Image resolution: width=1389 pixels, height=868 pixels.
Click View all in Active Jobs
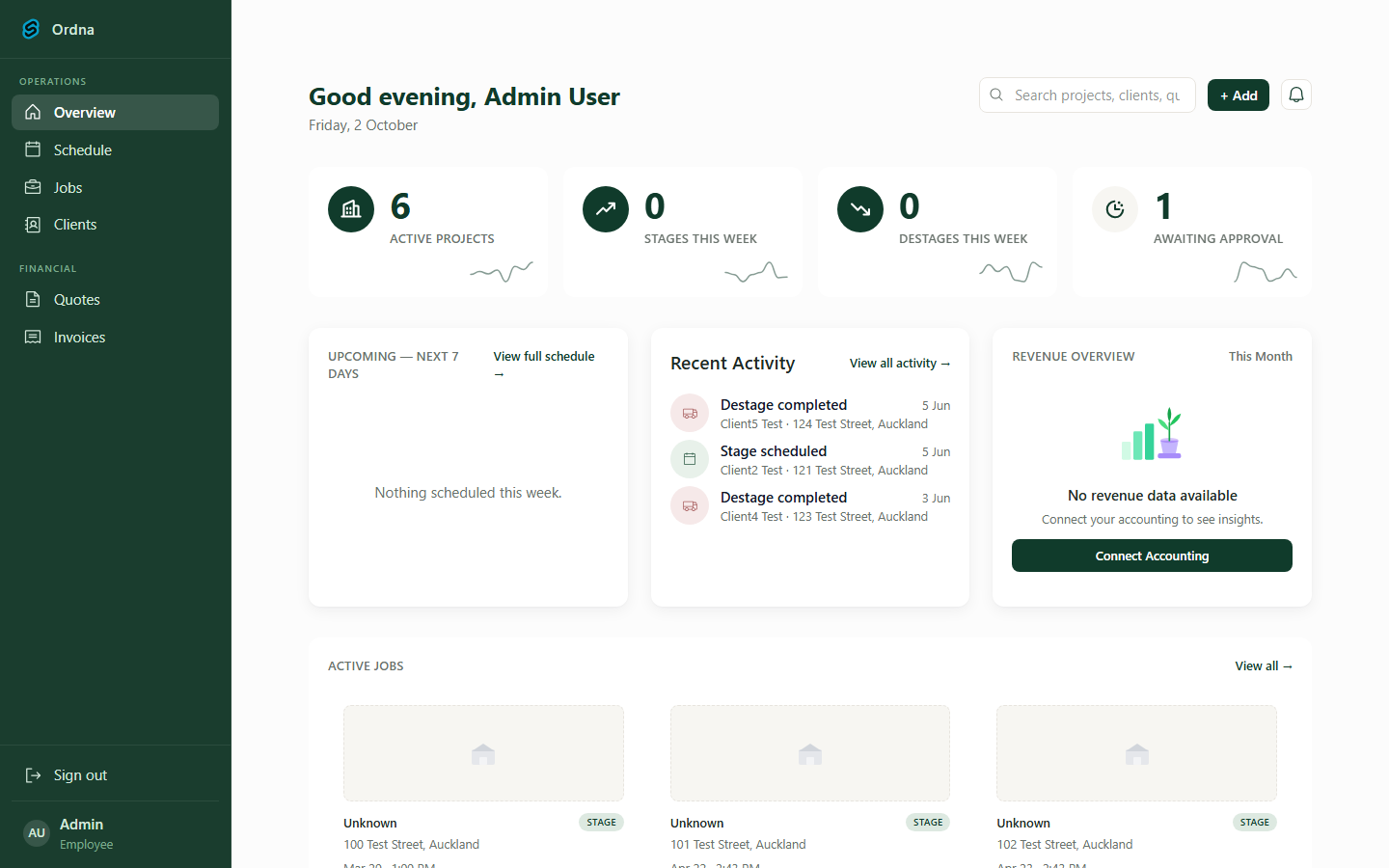(x=1264, y=666)
